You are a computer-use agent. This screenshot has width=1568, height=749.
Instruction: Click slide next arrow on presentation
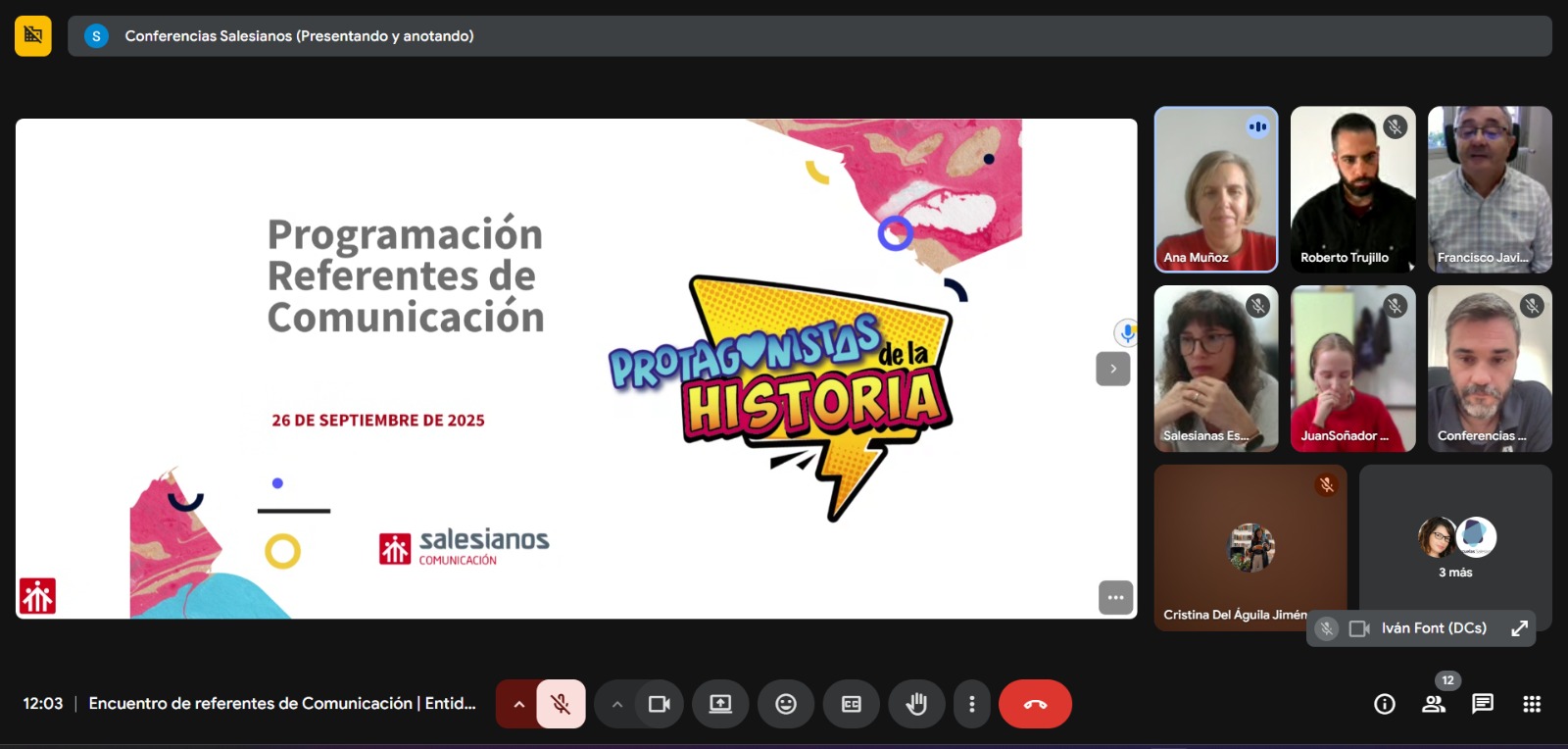1112,369
